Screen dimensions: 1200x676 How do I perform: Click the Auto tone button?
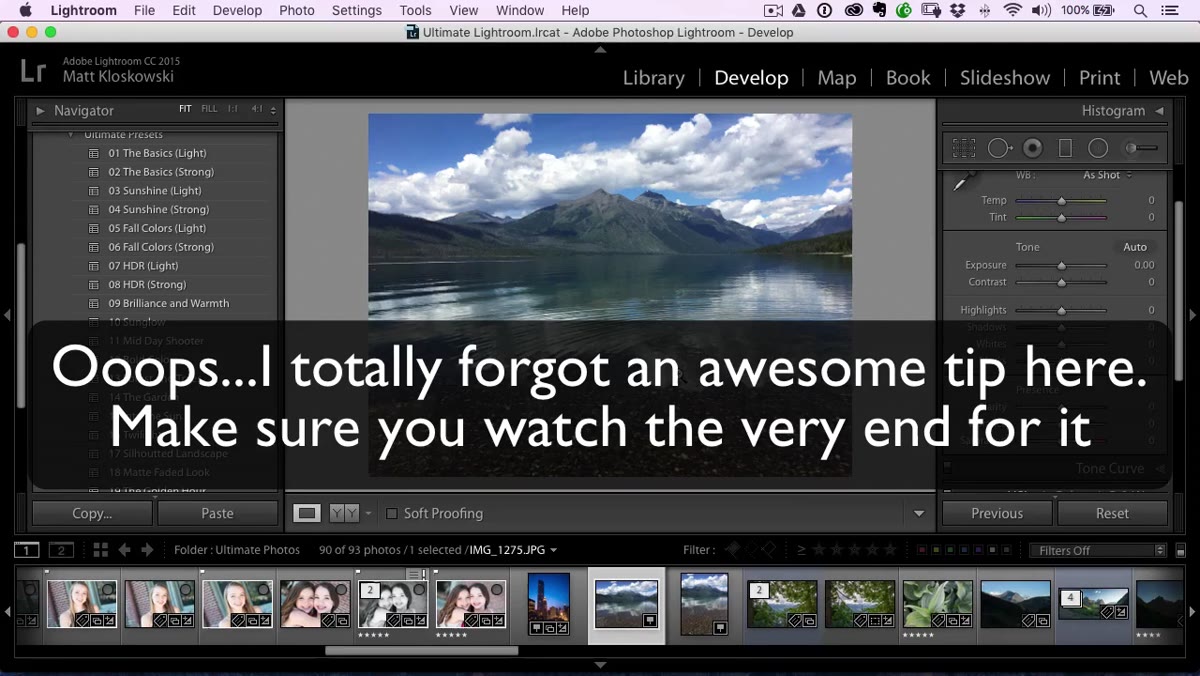pos(1135,247)
